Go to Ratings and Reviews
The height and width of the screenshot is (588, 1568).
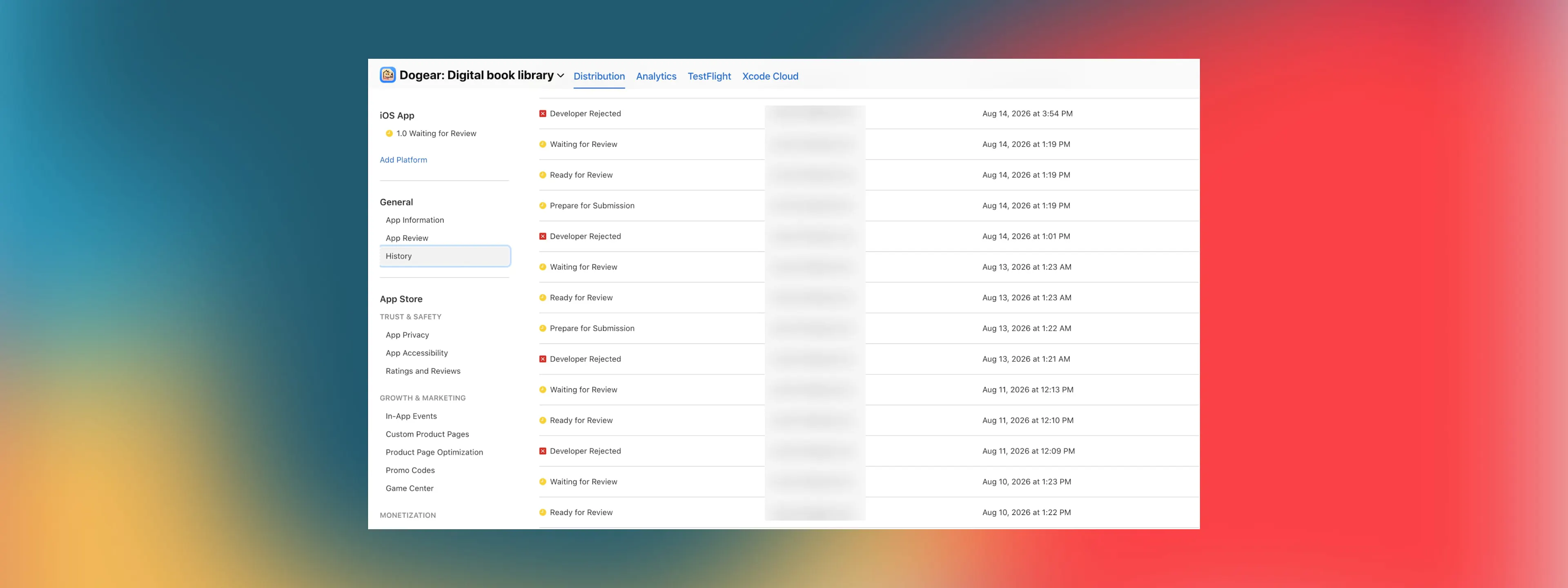[x=423, y=371]
